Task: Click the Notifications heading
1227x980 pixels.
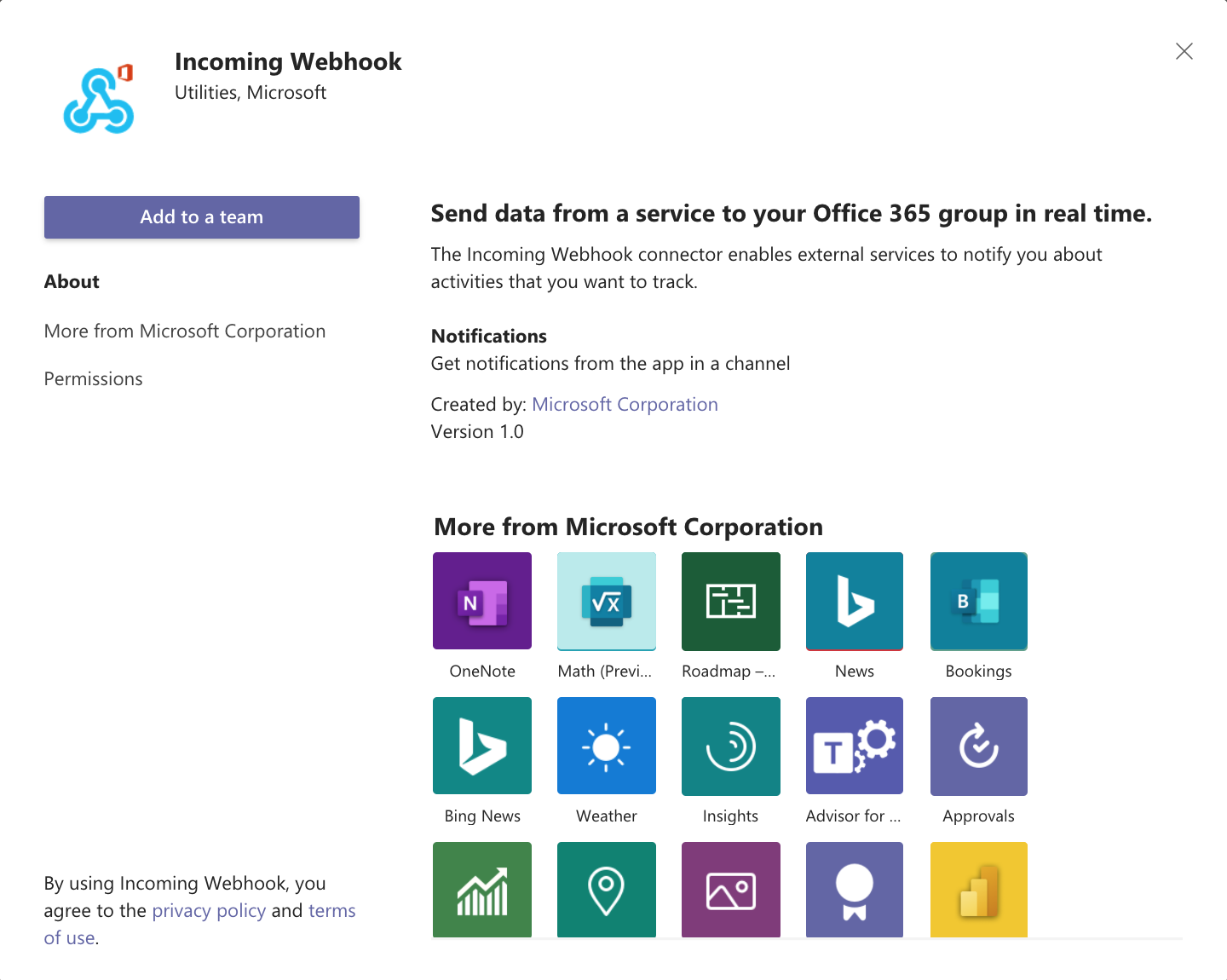Action: (x=489, y=337)
